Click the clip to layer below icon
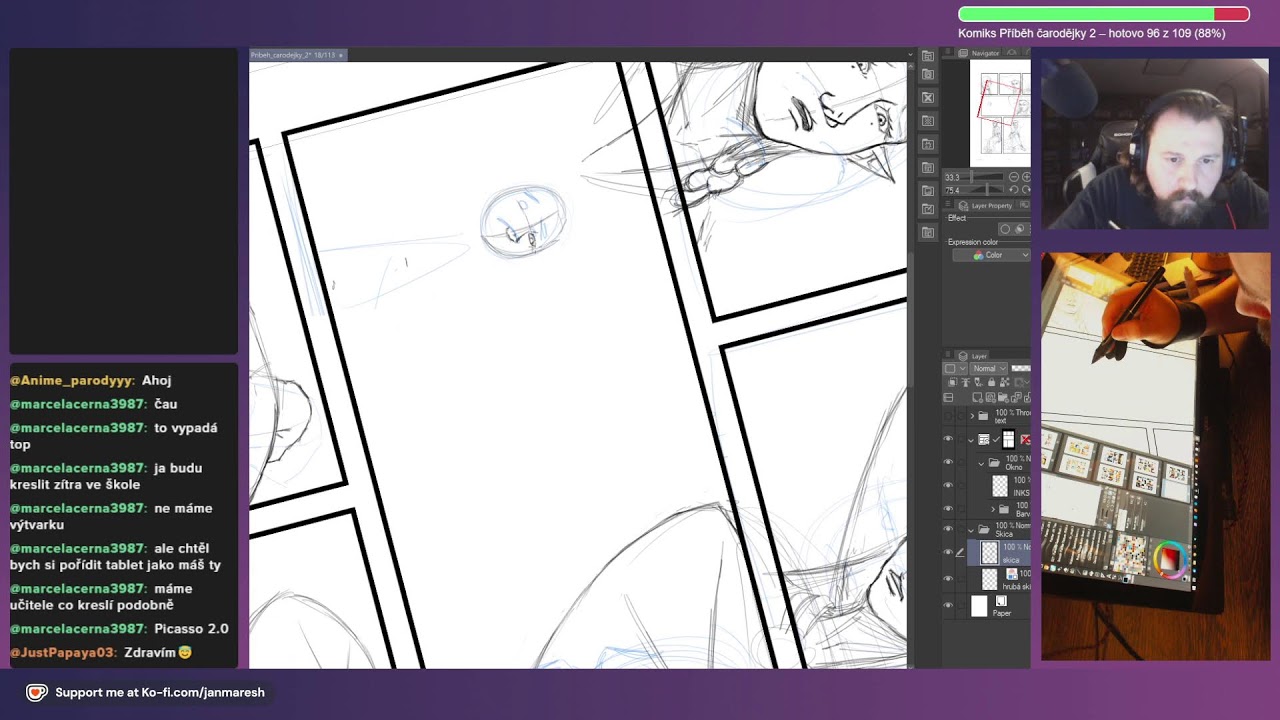The image size is (1280, 720). 952,382
